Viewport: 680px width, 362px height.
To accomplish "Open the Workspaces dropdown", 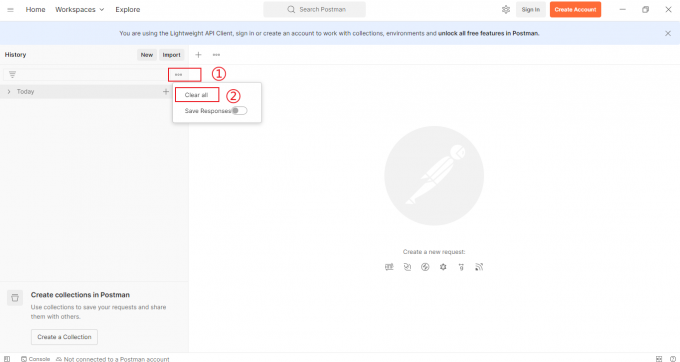I will pos(80,10).
